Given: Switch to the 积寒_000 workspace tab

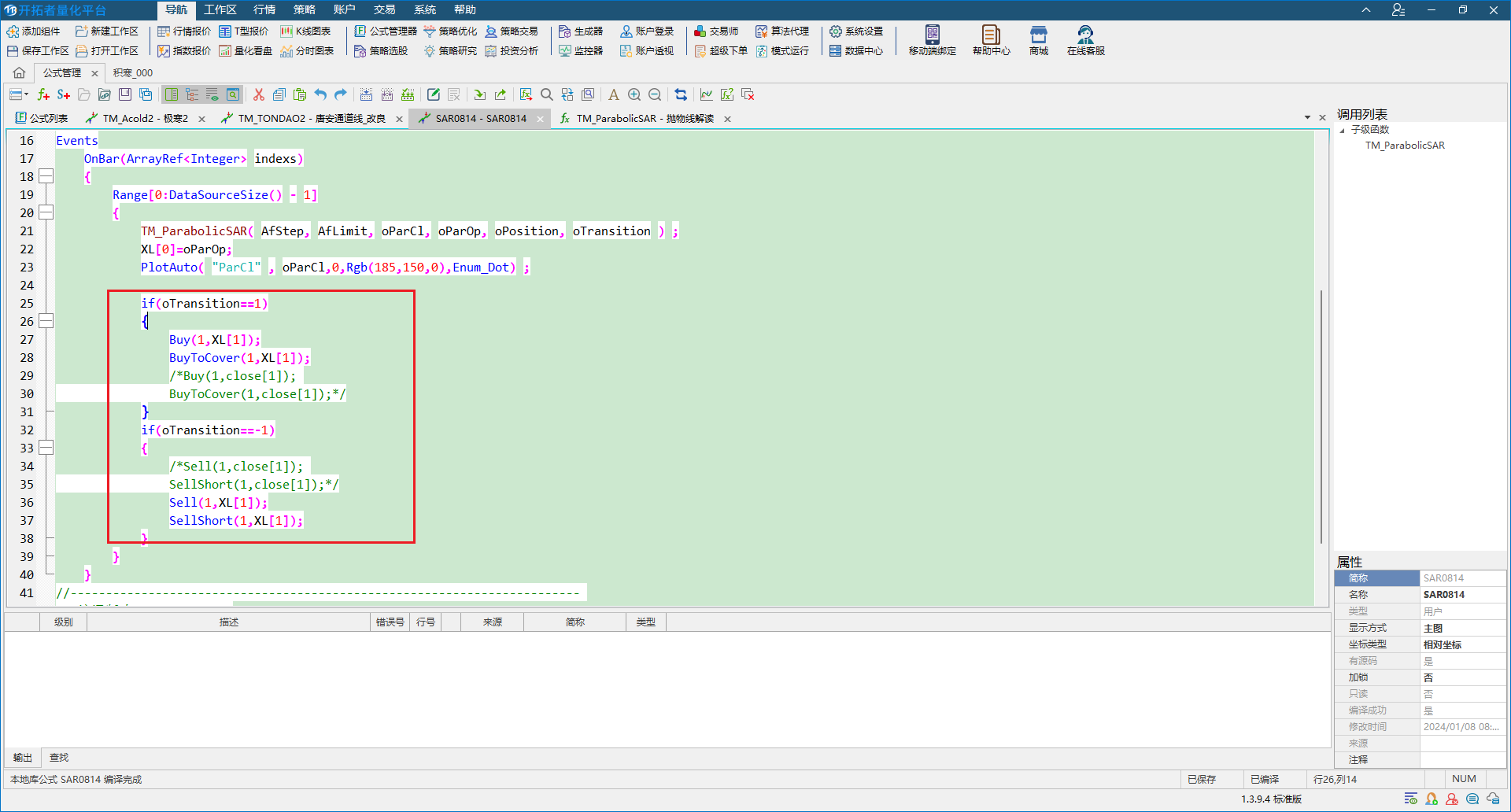Looking at the screenshot, I should click(x=133, y=73).
